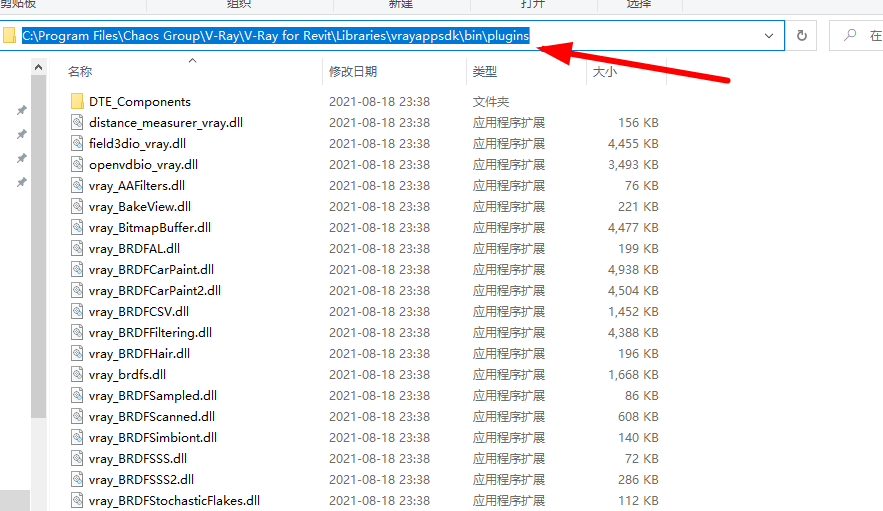The image size is (883, 511).
Task: Select the file name vray_brdfs.dll
Action: 127,374
